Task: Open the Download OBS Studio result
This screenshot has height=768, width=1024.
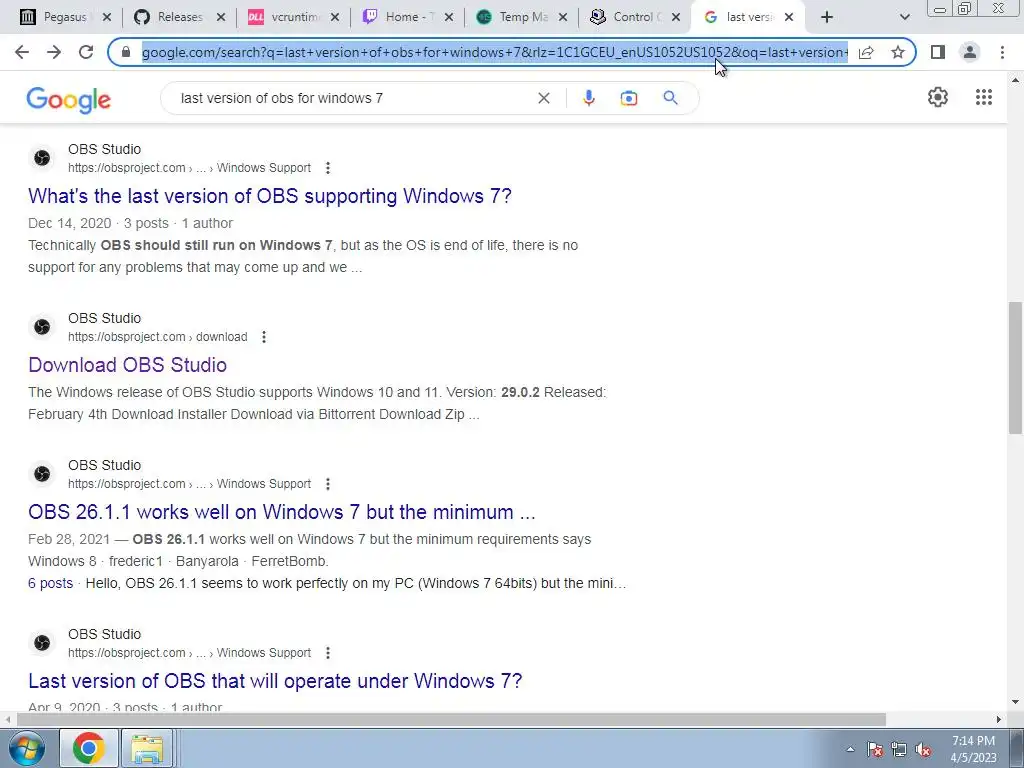Action: coord(127,365)
